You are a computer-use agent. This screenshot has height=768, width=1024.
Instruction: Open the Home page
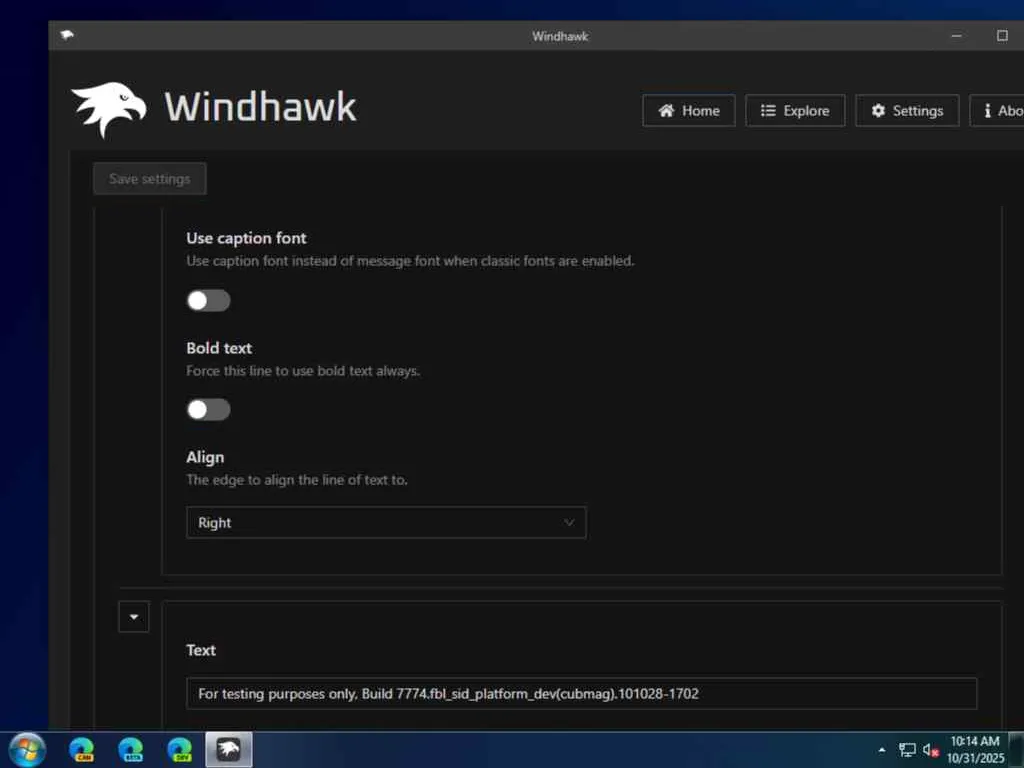point(688,111)
